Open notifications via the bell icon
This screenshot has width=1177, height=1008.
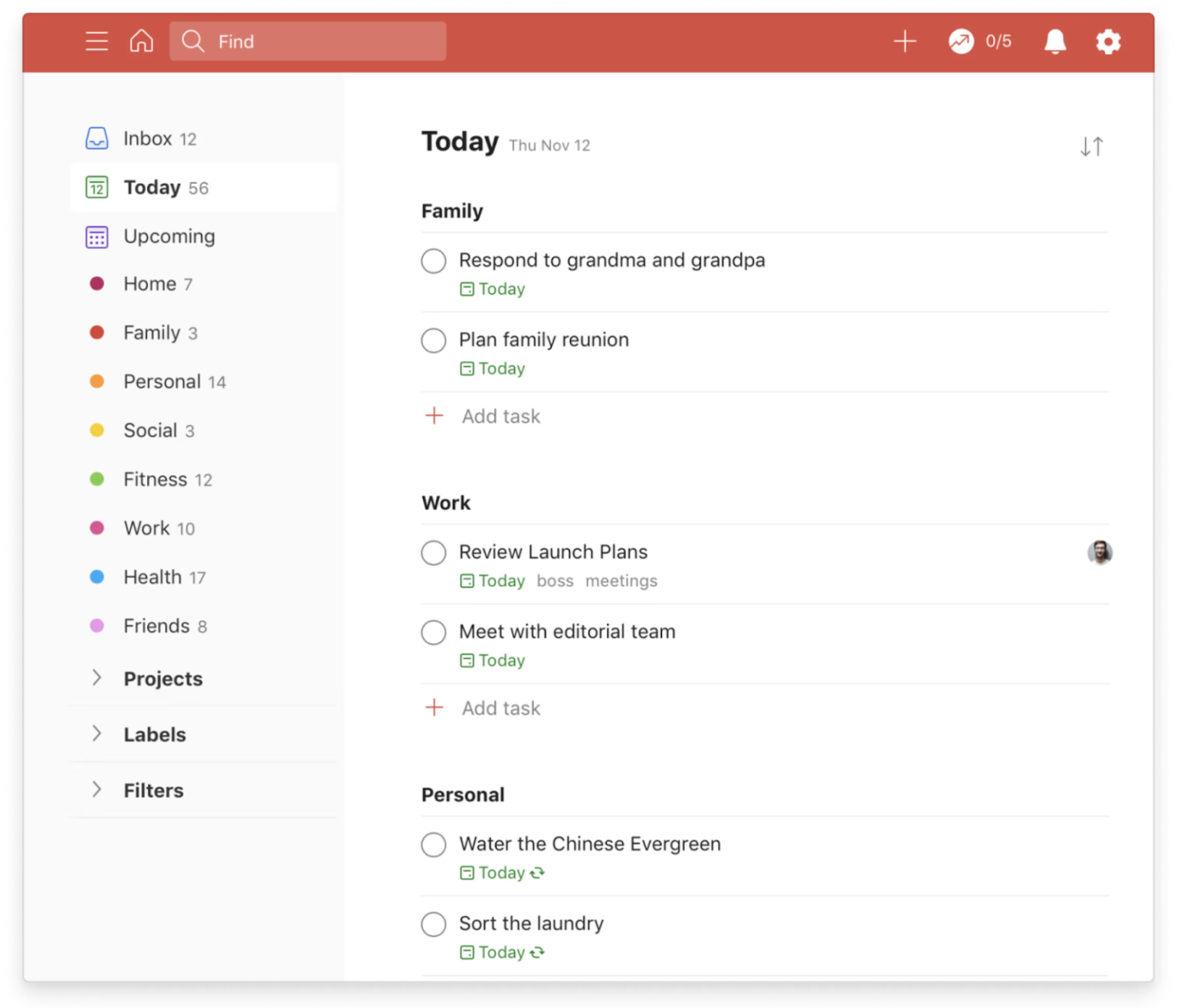click(x=1054, y=41)
